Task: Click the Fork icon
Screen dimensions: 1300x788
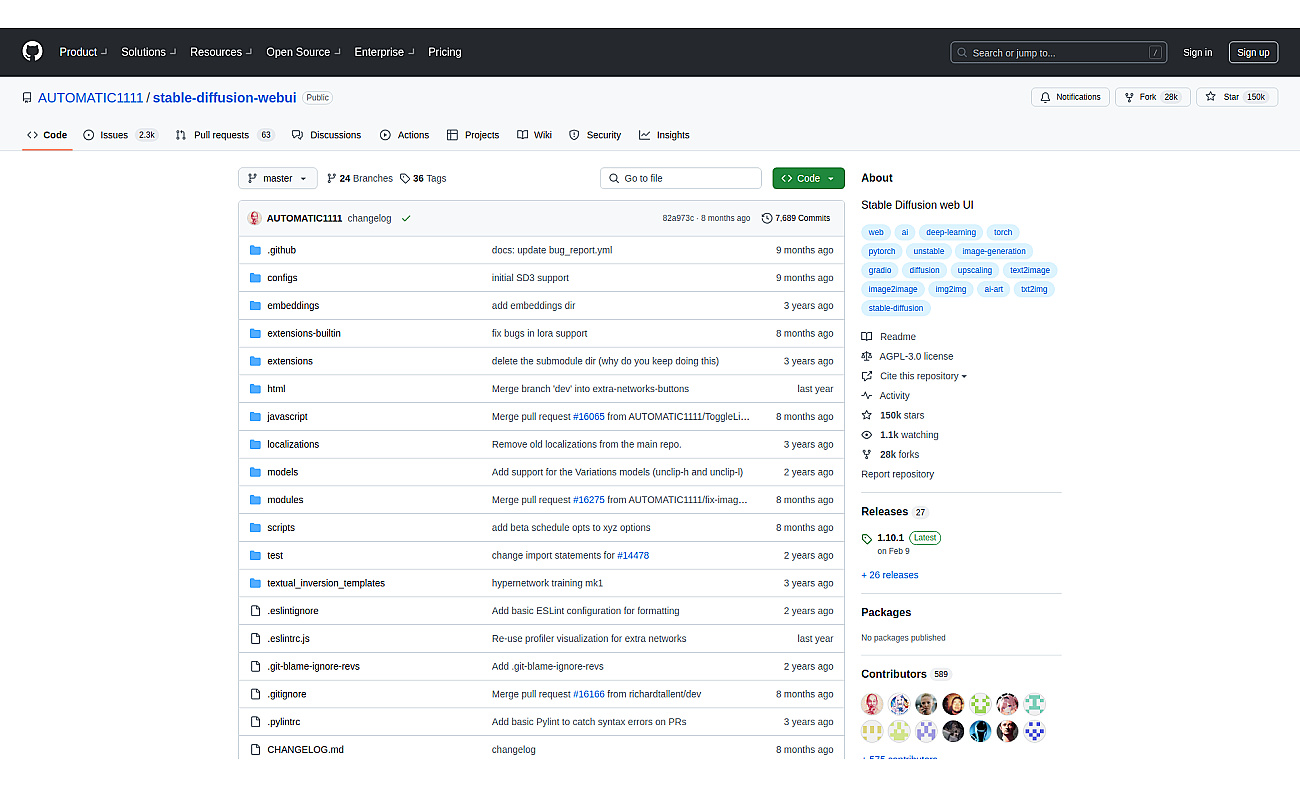Action: pyautogui.click(x=1129, y=97)
